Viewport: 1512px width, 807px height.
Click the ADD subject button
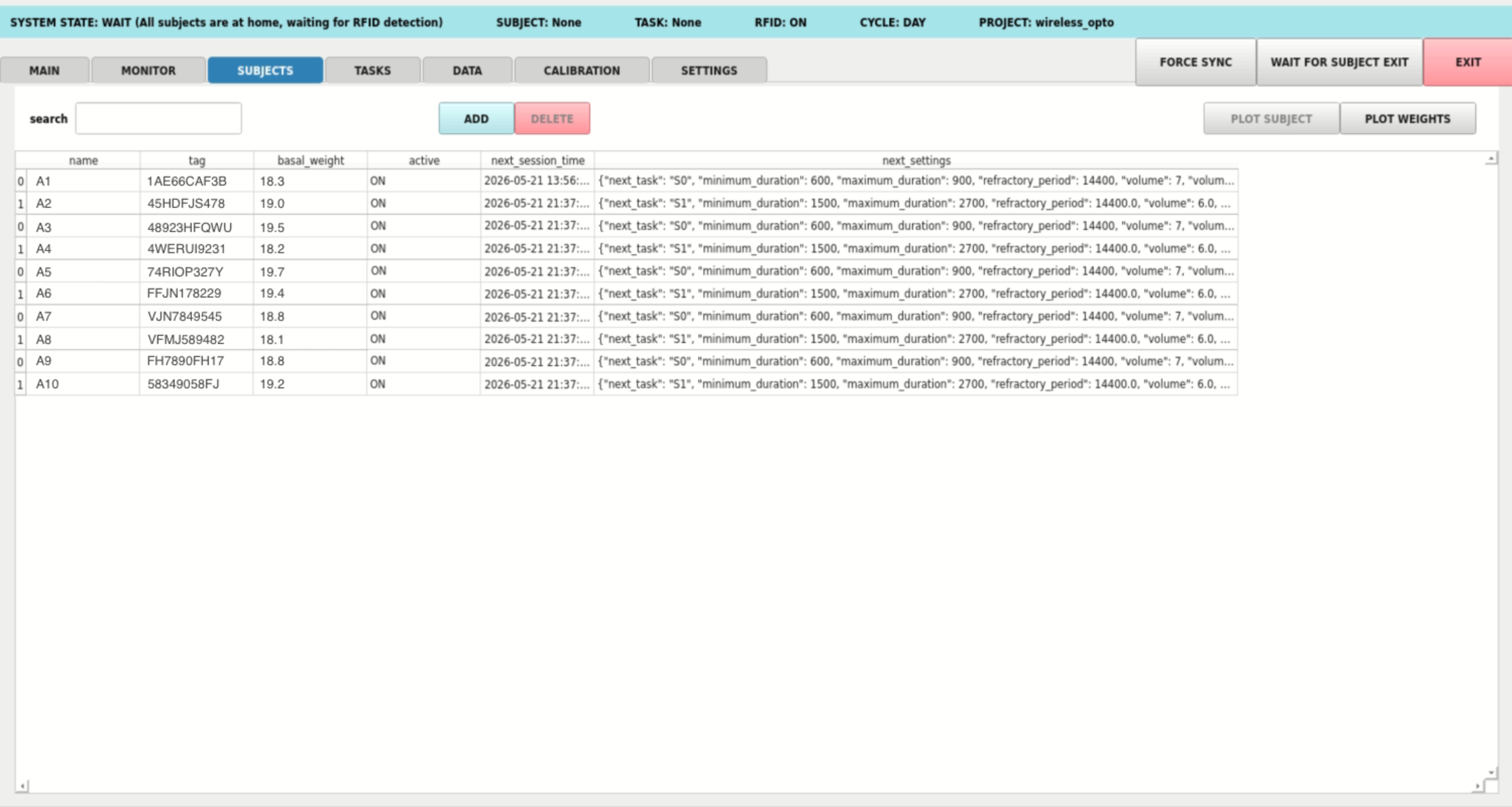click(476, 118)
